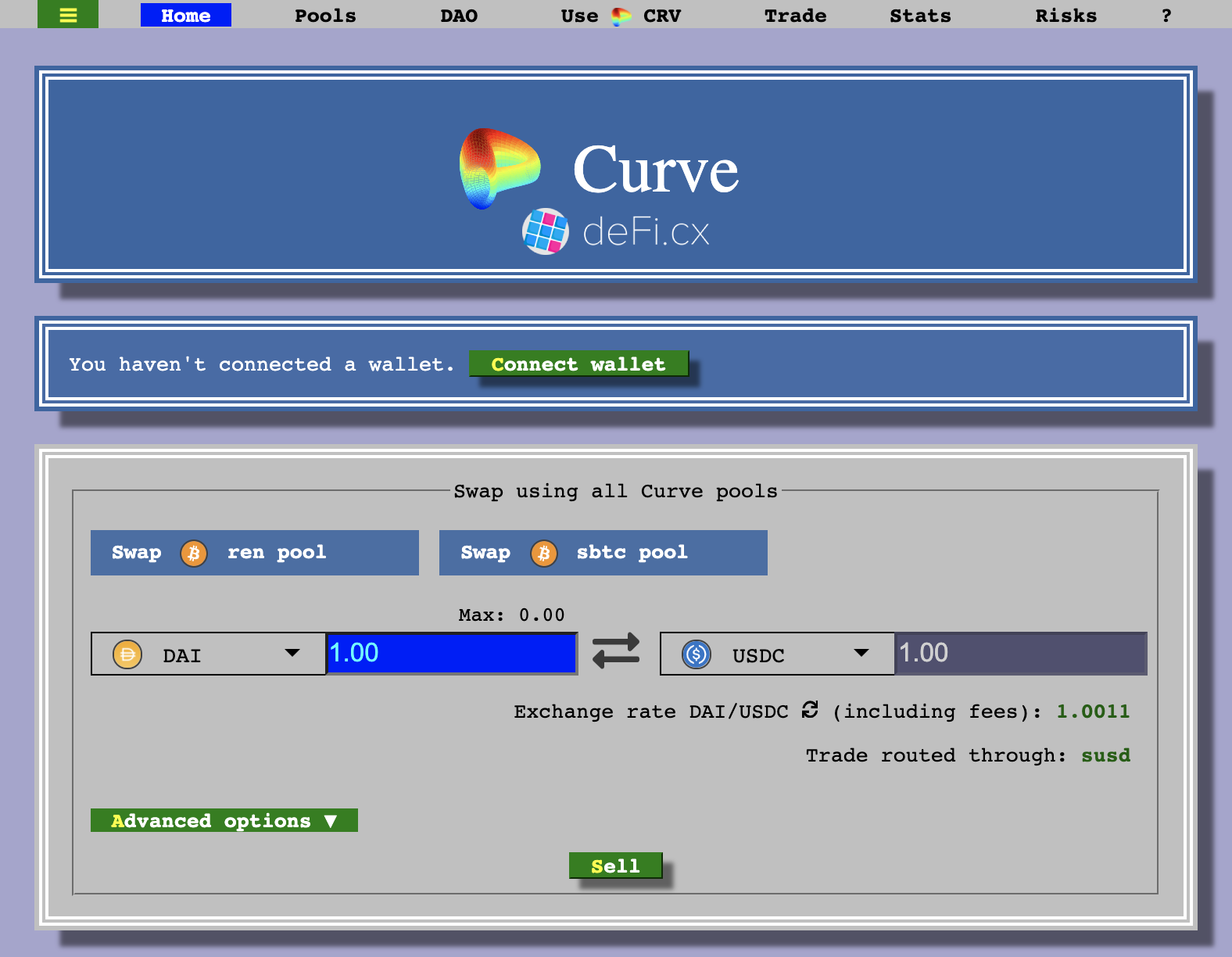Screen dimensions: 1232x957
Task: Open the hamburger menu icon
Action: coord(68,15)
